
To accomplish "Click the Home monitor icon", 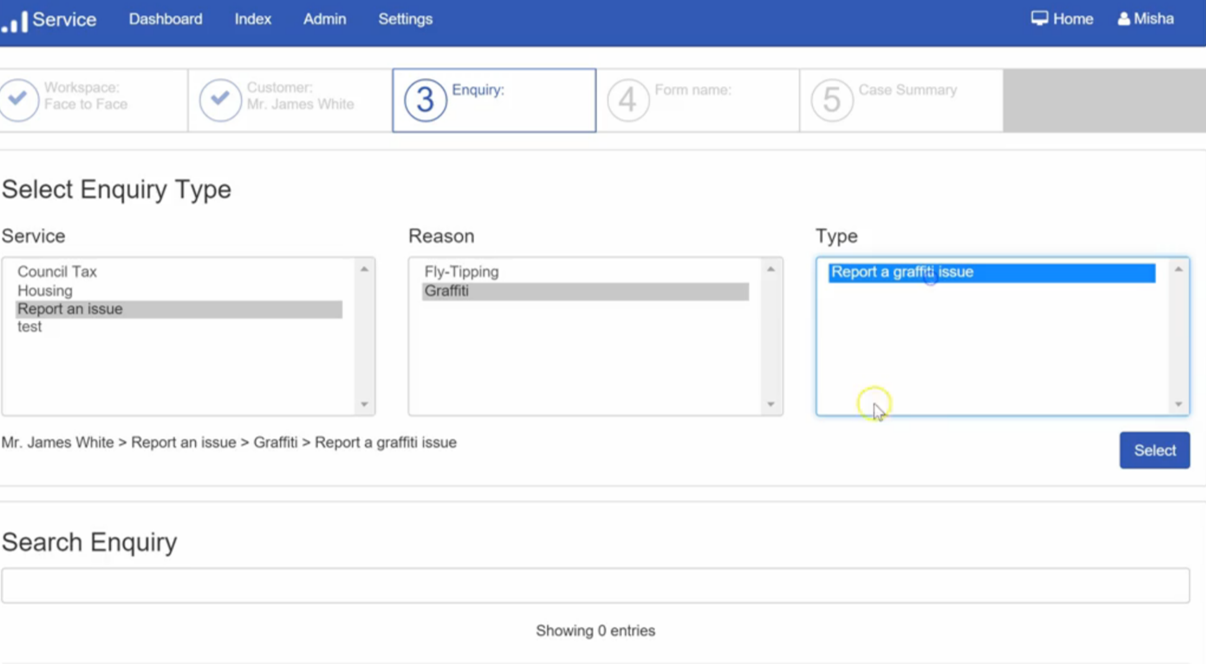I will 1040,19.
